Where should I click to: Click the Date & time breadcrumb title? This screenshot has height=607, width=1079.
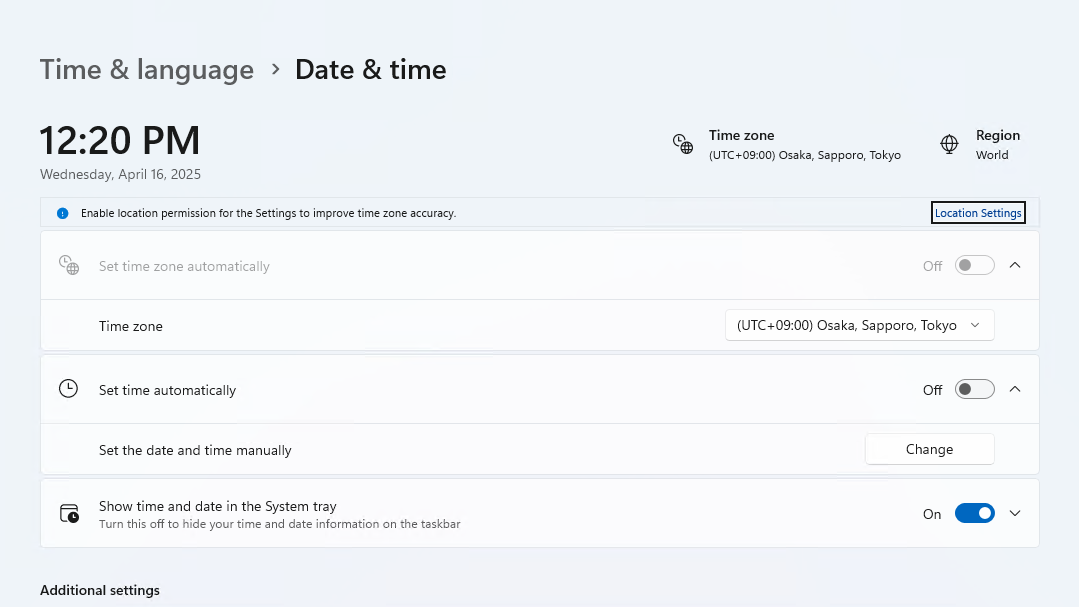[x=370, y=70]
